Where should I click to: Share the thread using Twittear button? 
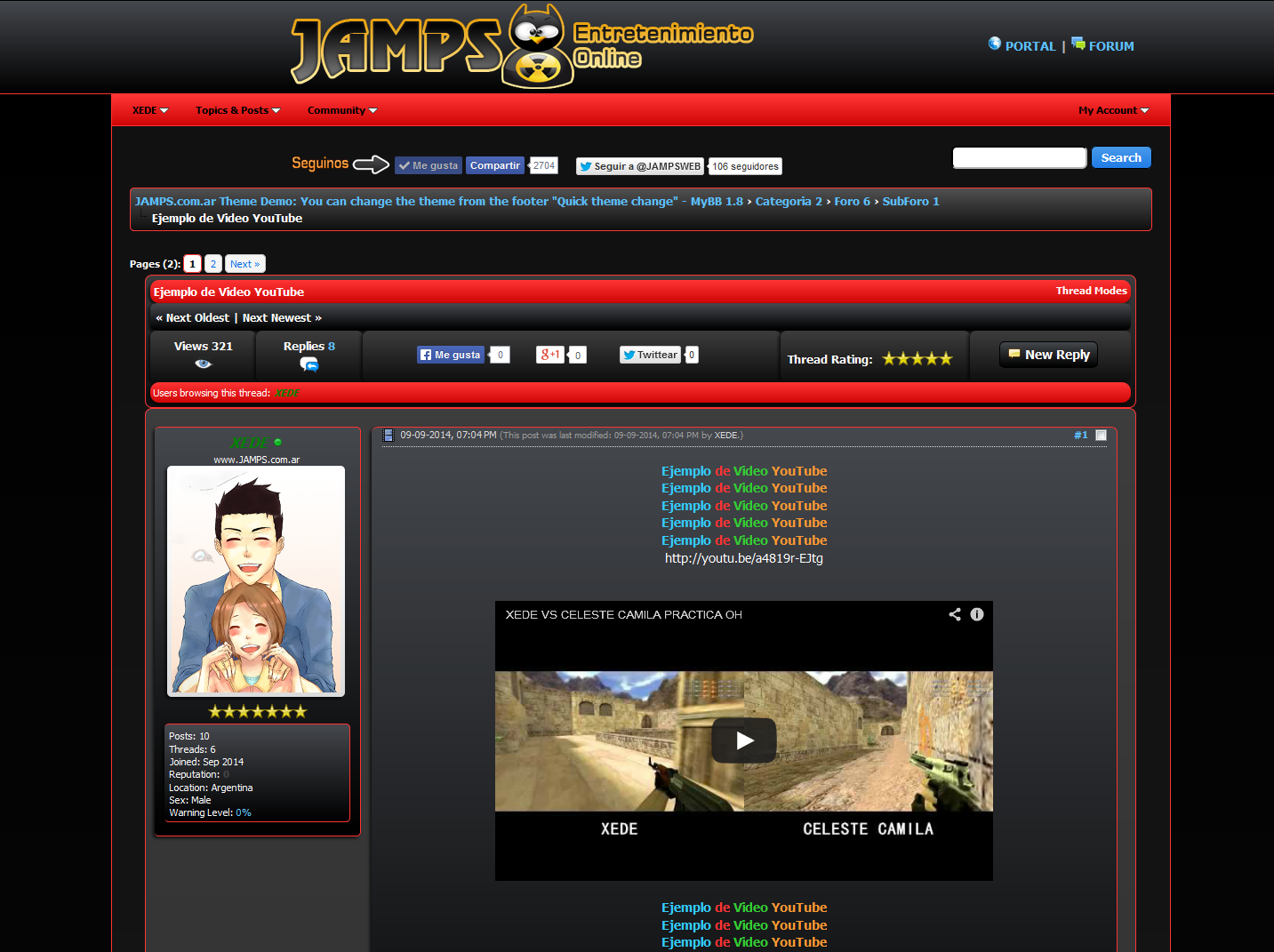coord(650,355)
